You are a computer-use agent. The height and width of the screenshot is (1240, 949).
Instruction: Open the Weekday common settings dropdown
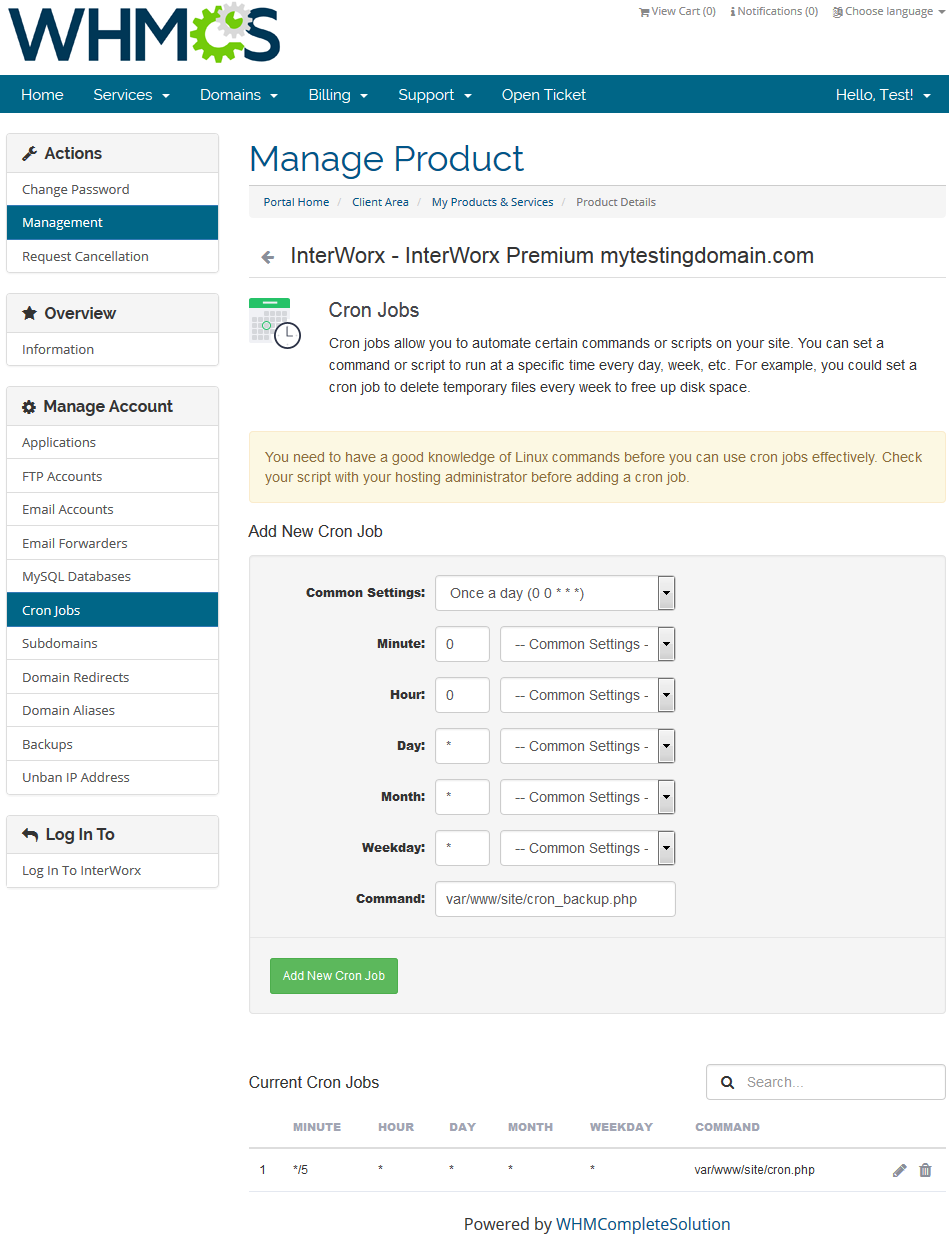click(x=587, y=848)
